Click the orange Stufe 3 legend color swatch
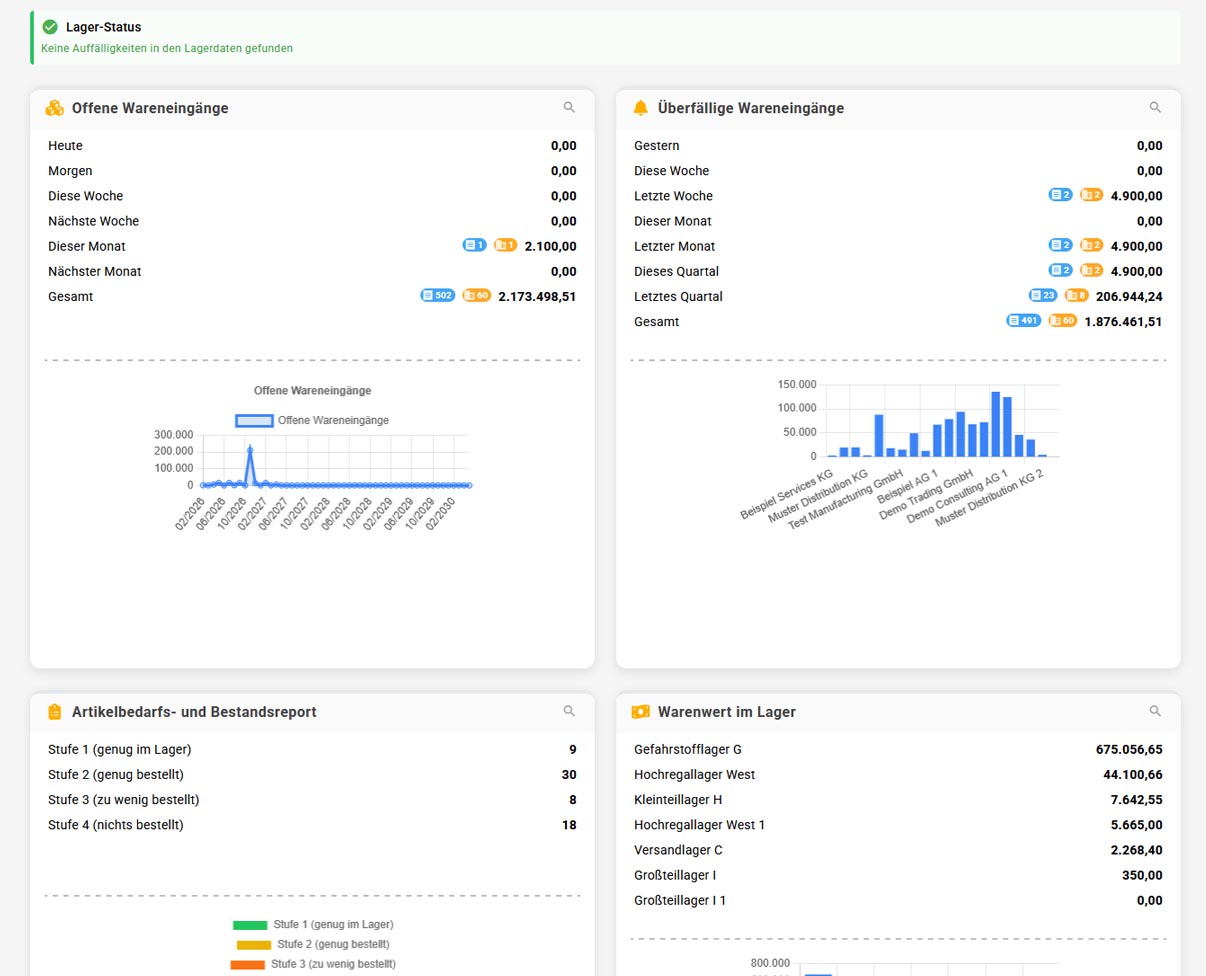Image resolution: width=1206 pixels, height=976 pixels. pos(247,964)
